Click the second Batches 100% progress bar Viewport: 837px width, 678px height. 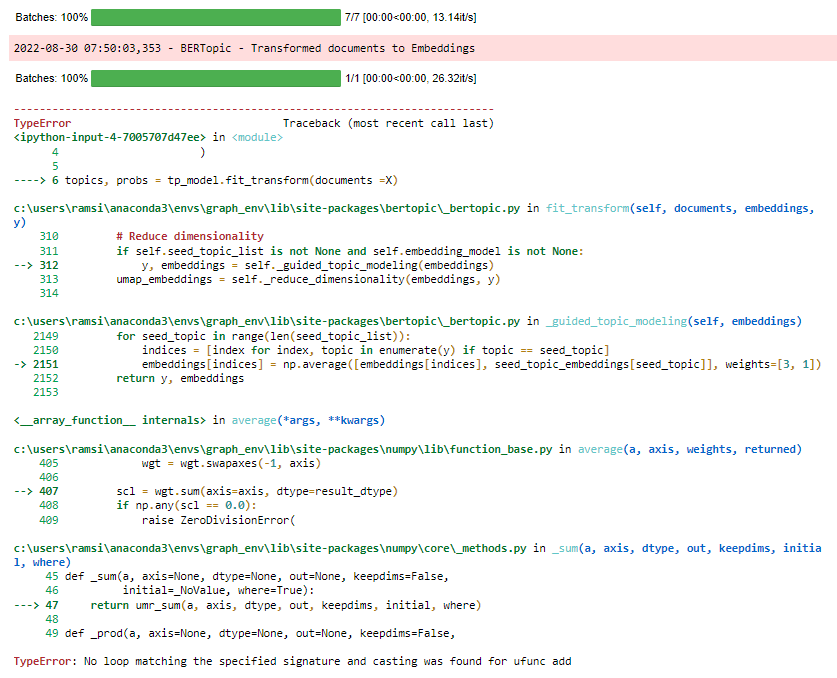click(x=214, y=79)
